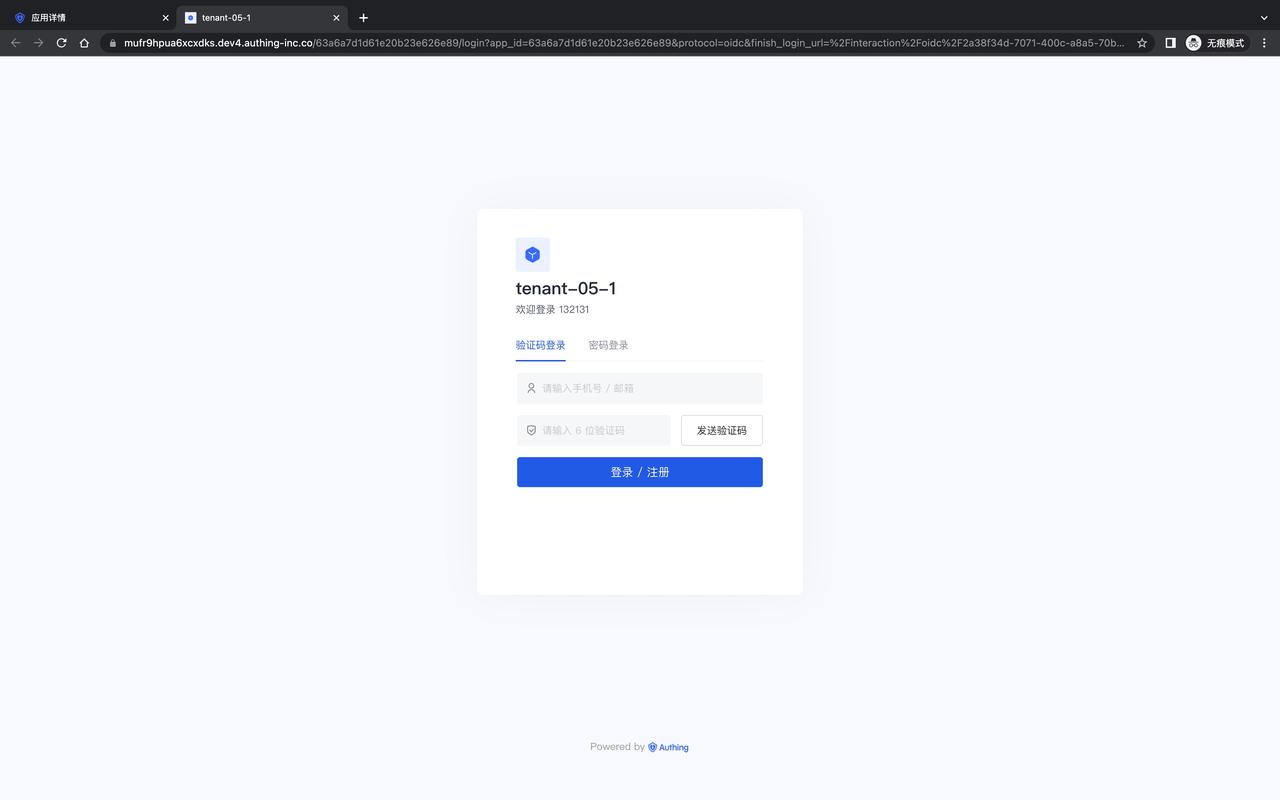1280x800 pixels.
Task: Expand the tab search chevron
Action: (1264, 18)
